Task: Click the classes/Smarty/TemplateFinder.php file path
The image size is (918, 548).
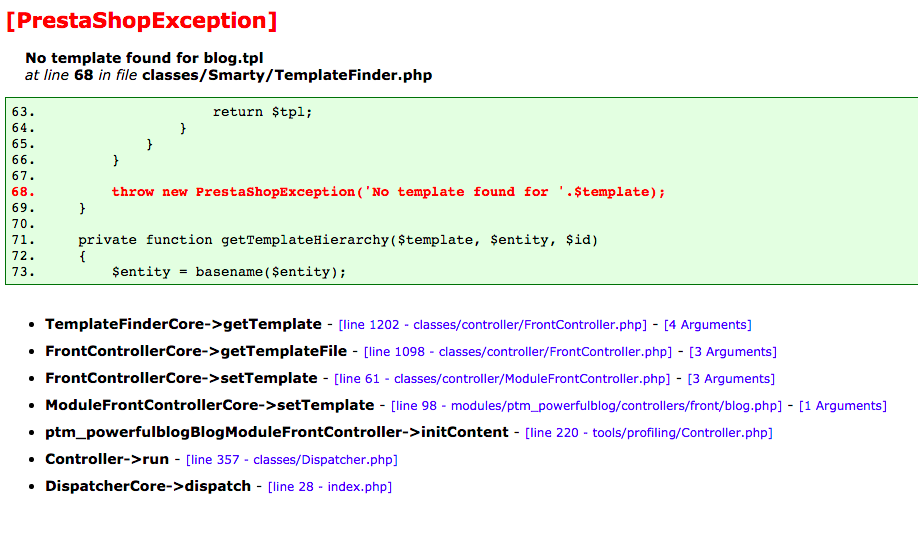Action: [x=287, y=76]
